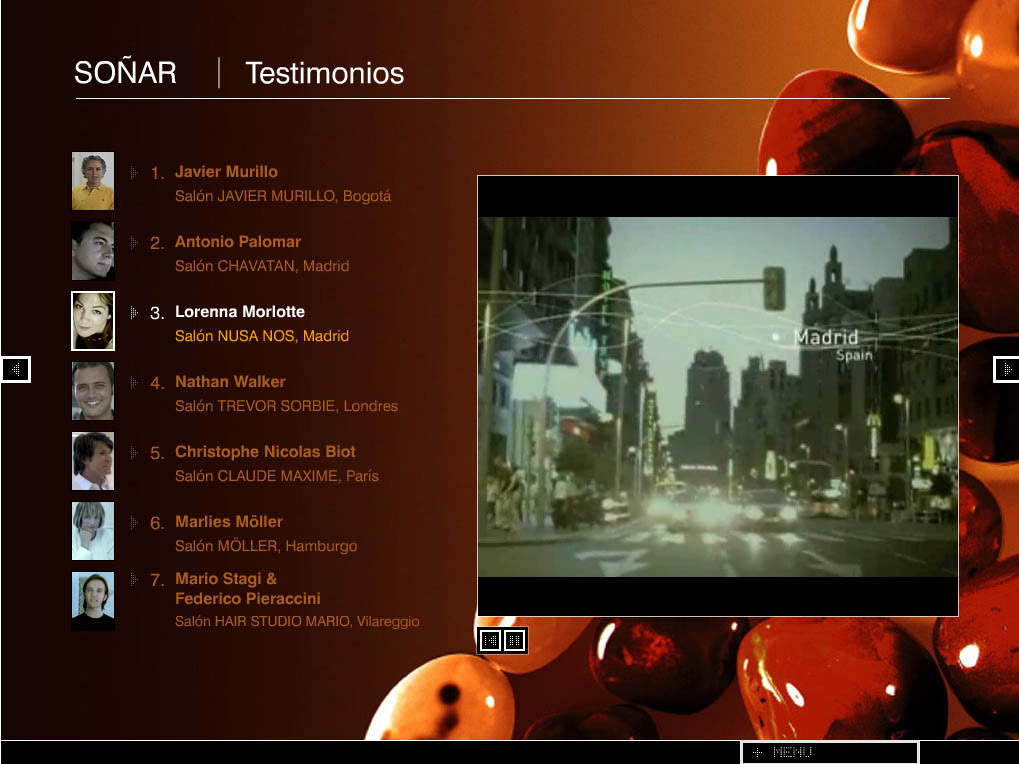Select Marlies Möller's portrait thumbnail
The width and height of the screenshot is (1019, 764).
coord(93,531)
